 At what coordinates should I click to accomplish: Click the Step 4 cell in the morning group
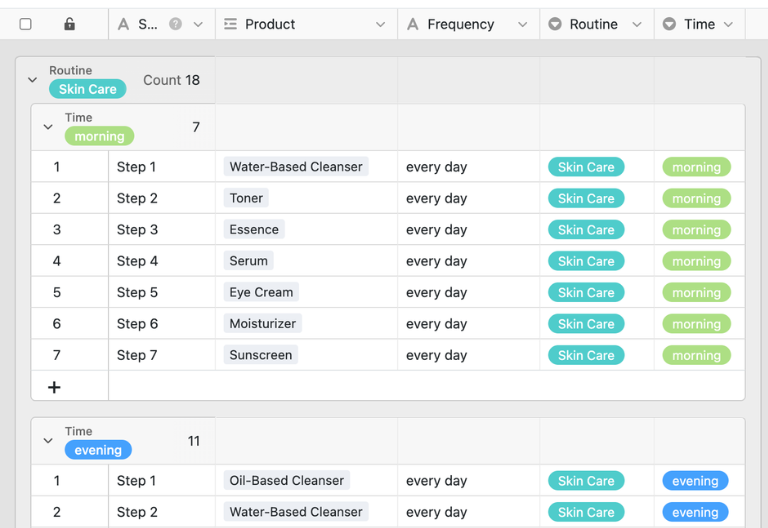click(162, 261)
